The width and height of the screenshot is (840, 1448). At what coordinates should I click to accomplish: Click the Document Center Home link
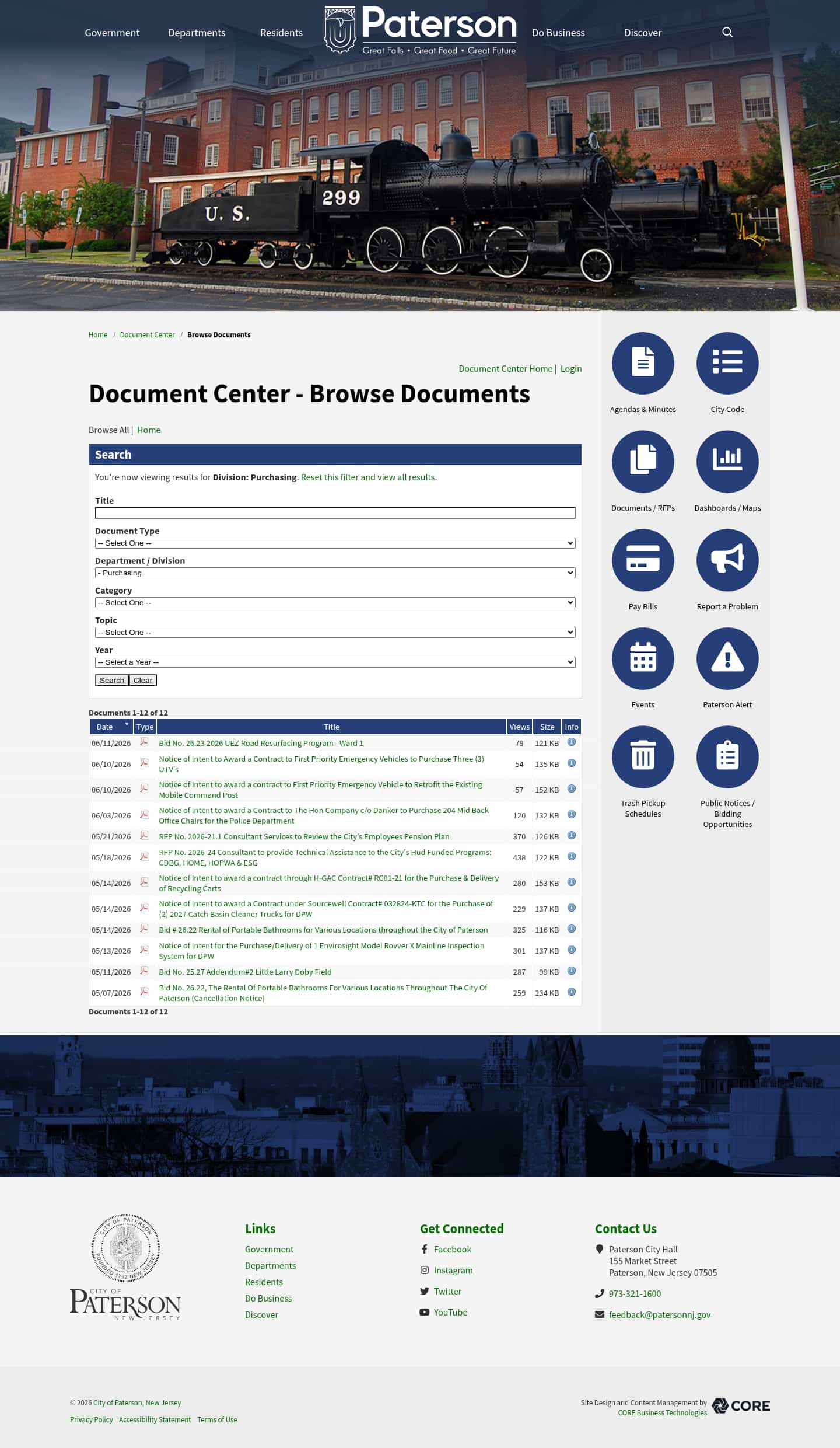pos(505,368)
